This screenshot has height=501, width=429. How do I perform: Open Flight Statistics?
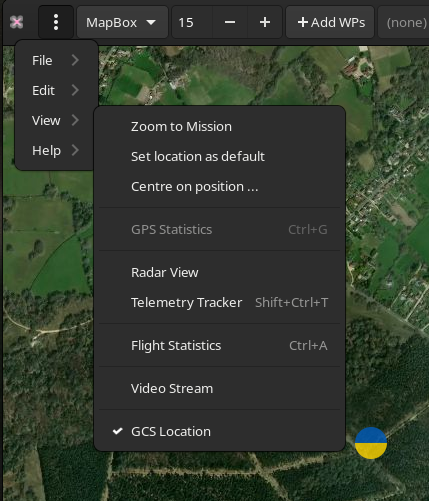pyautogui.click(x=220, y=345)
